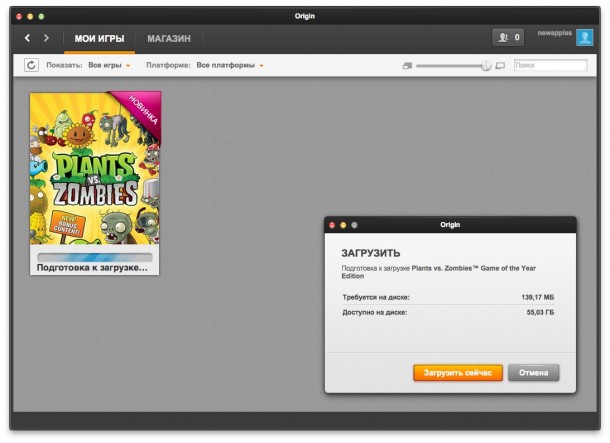The height and width of the screenshot is (443, 610).
Task: Click the download preparation progress bar
Action: [x=95, y=257]
